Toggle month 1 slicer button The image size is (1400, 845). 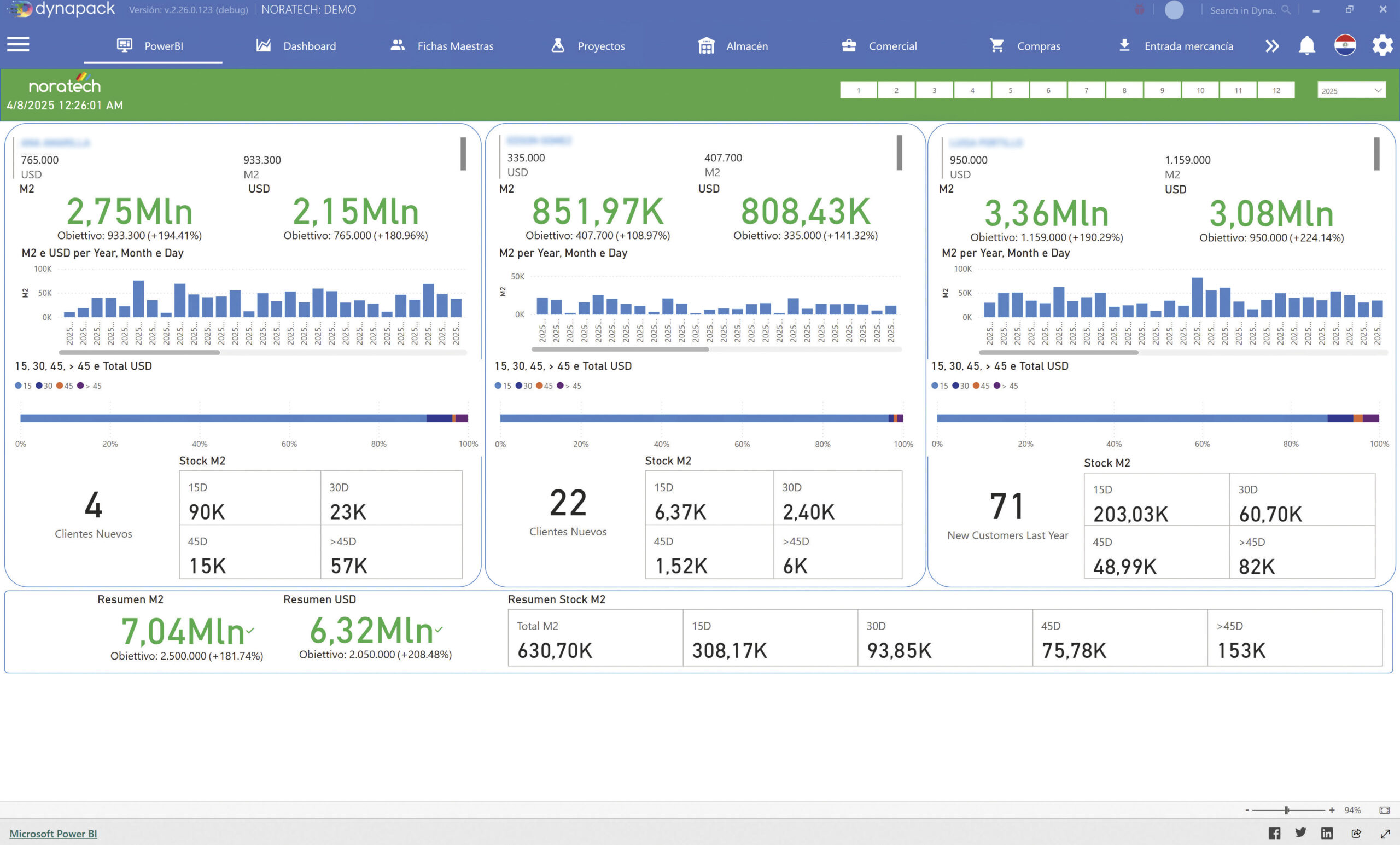coord(858,90)
